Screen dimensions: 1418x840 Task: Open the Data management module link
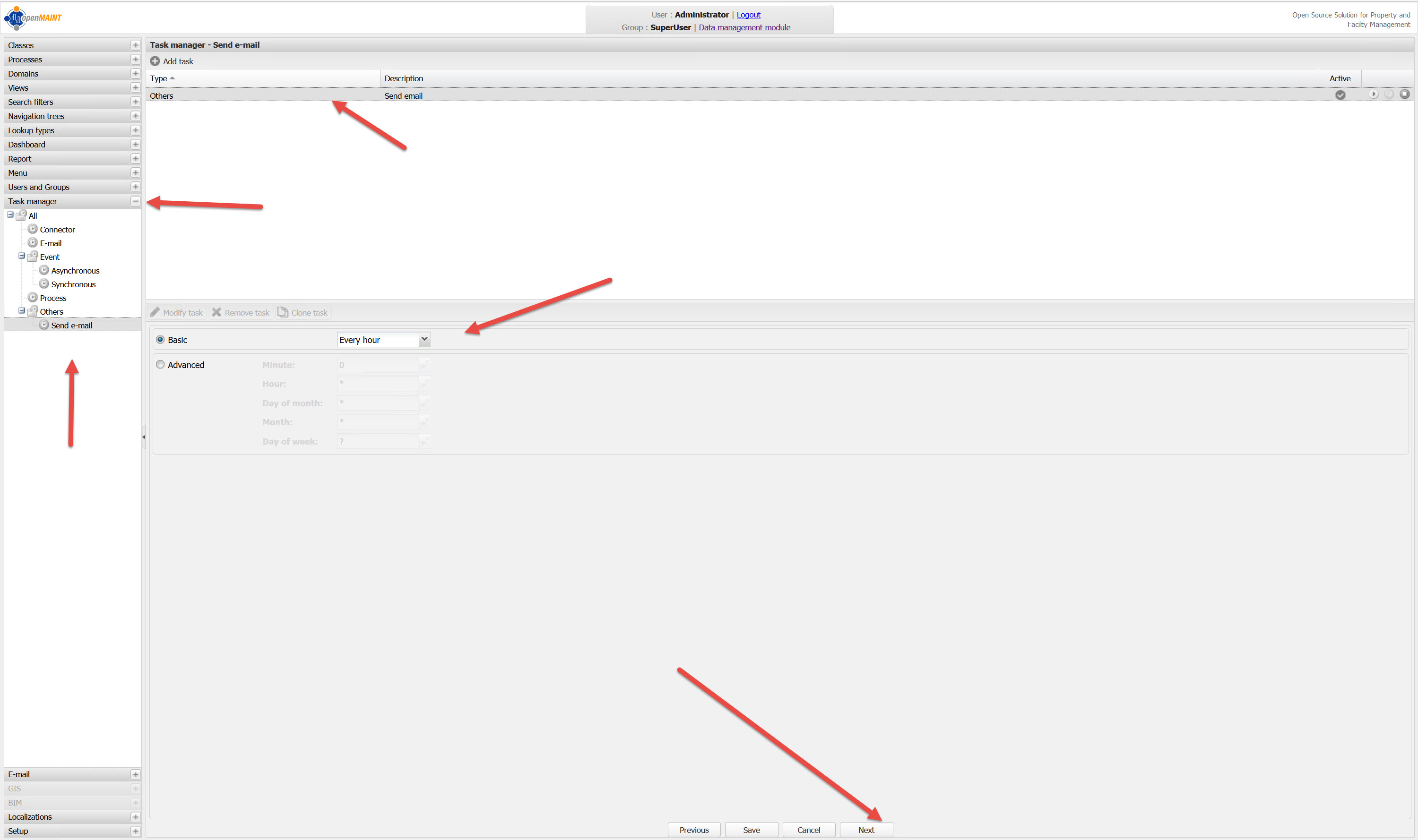tap(744, 27)
